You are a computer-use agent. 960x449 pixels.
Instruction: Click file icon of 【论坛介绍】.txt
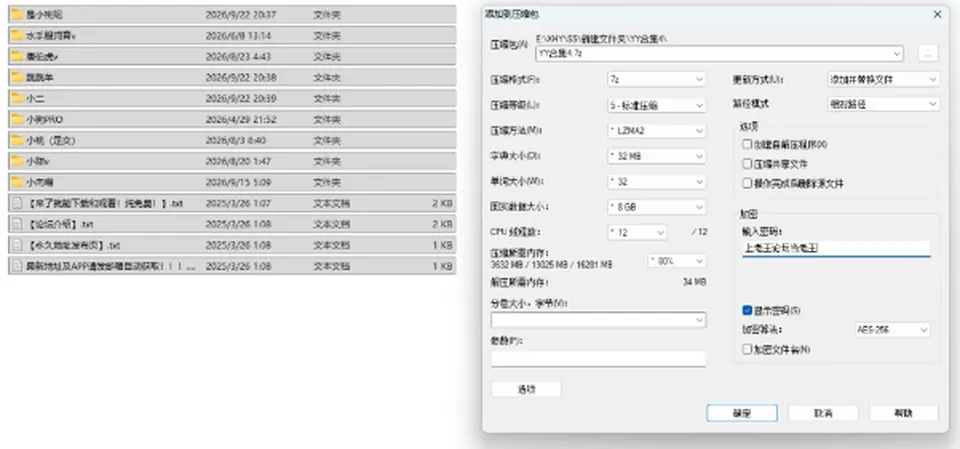(x=17, y=224)
